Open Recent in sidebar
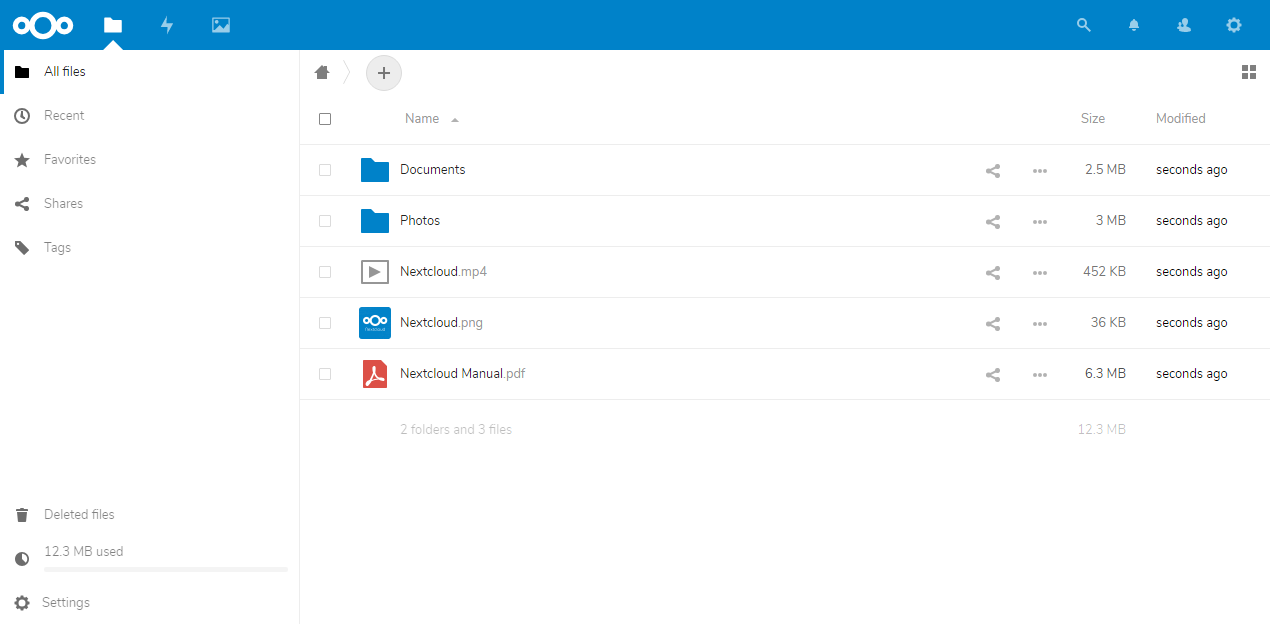1270x624 pixels. tap(150, 116)
